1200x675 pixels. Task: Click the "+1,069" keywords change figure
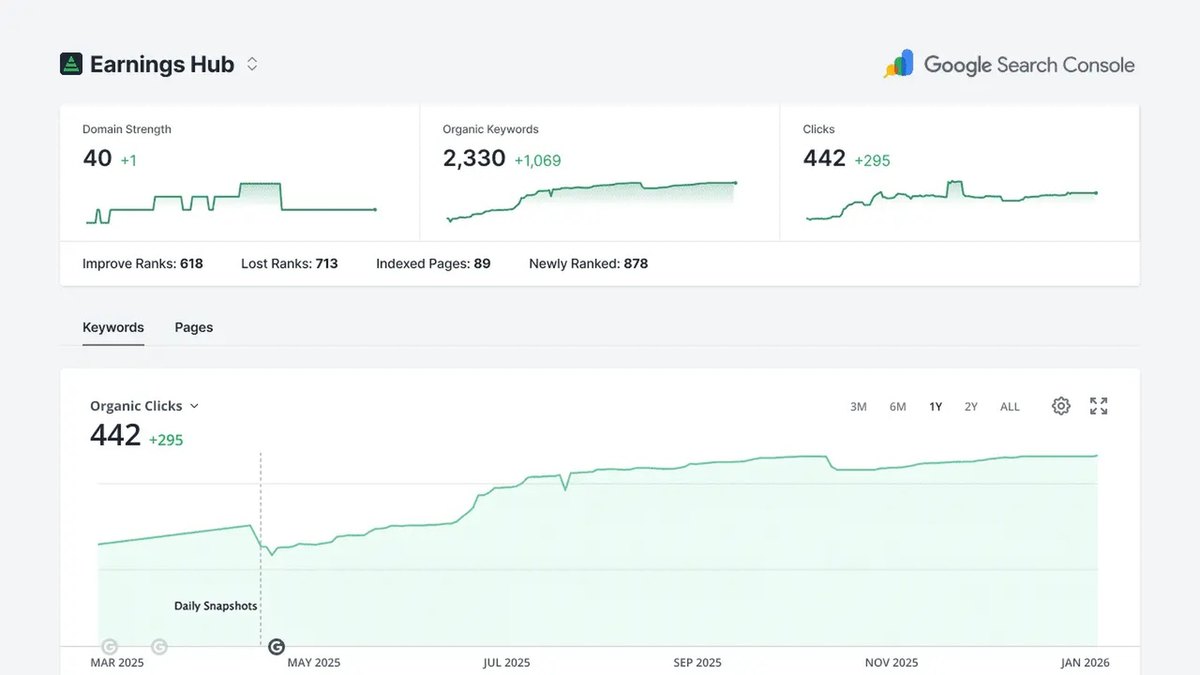(538, 160)
